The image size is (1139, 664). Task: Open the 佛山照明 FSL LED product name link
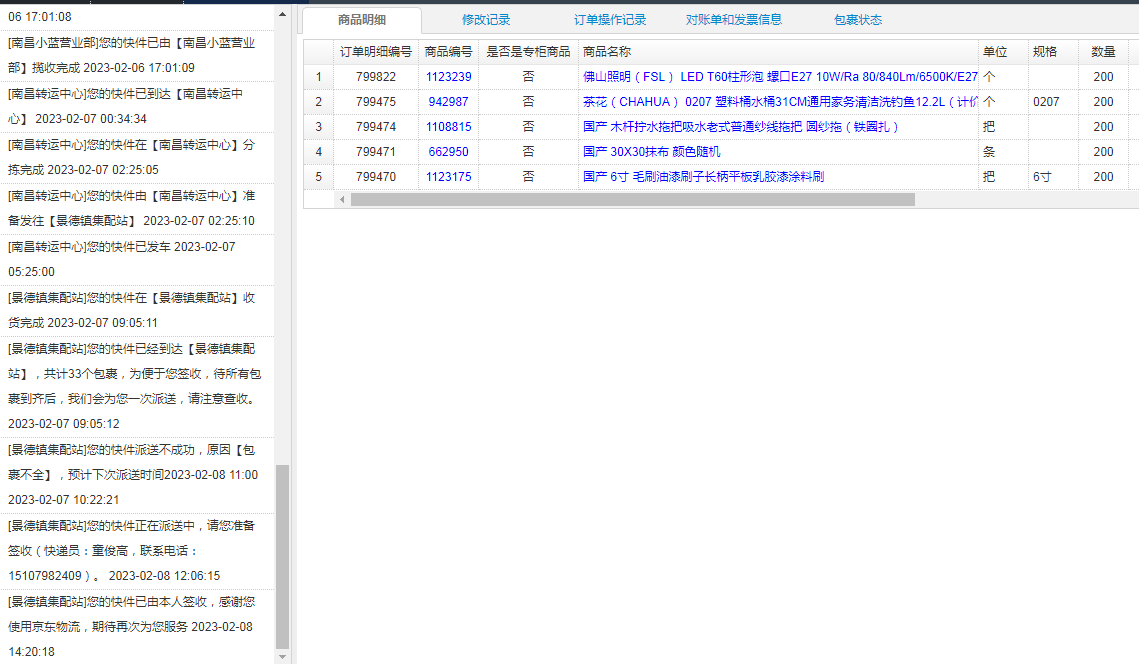coord(780,76)
